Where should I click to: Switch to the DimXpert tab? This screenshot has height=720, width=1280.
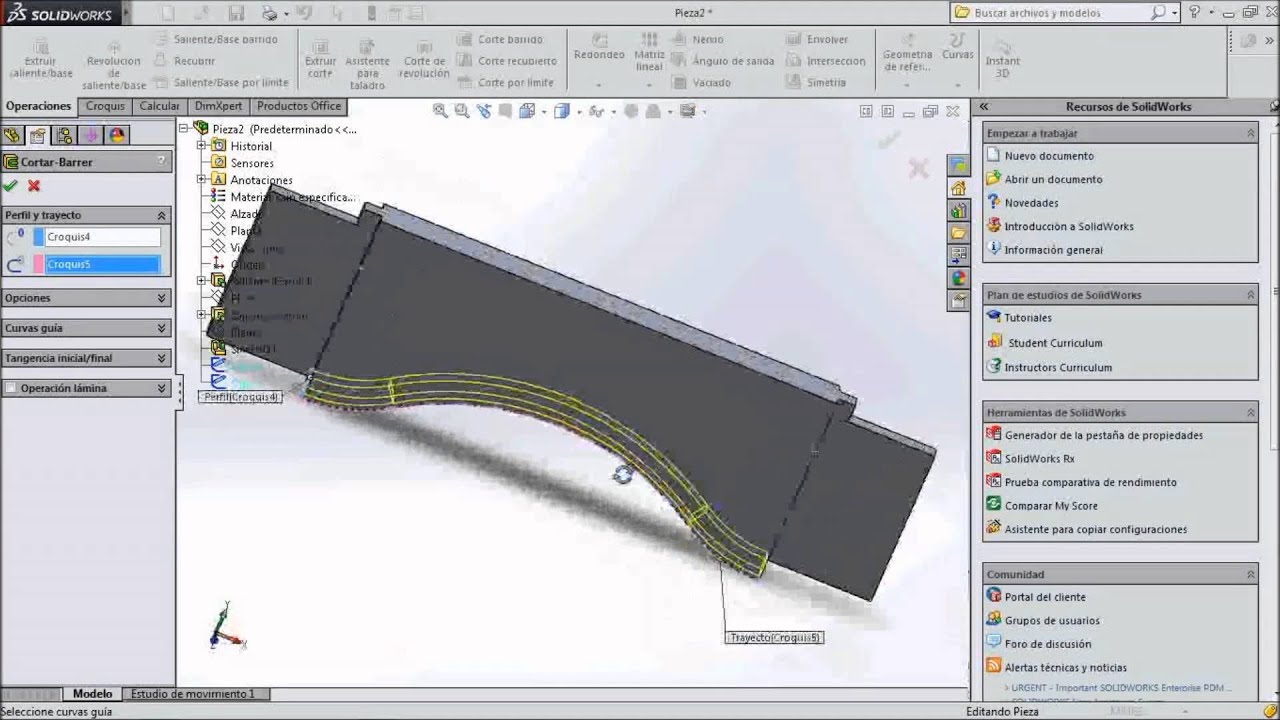(x=218, y=106)
